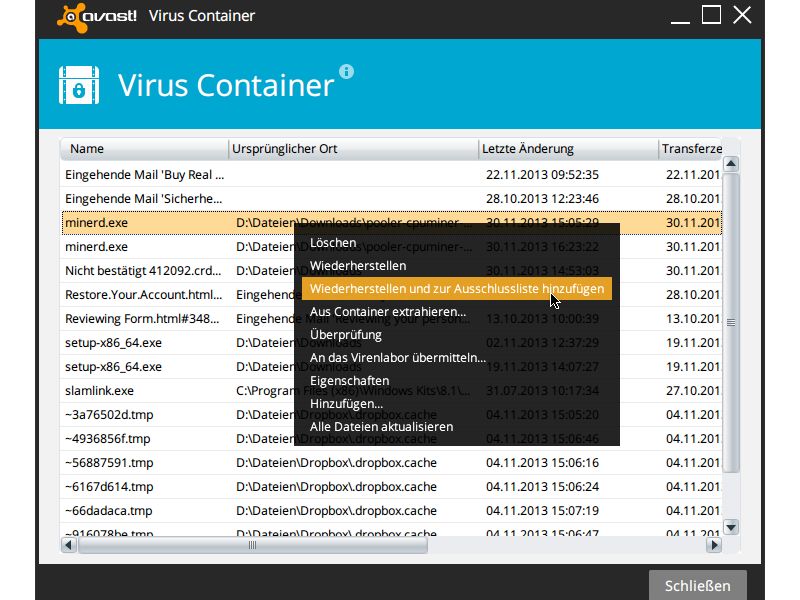Click the avast! logo in title bar
Viewport: 800px width, 600px height.
[97, 16]
